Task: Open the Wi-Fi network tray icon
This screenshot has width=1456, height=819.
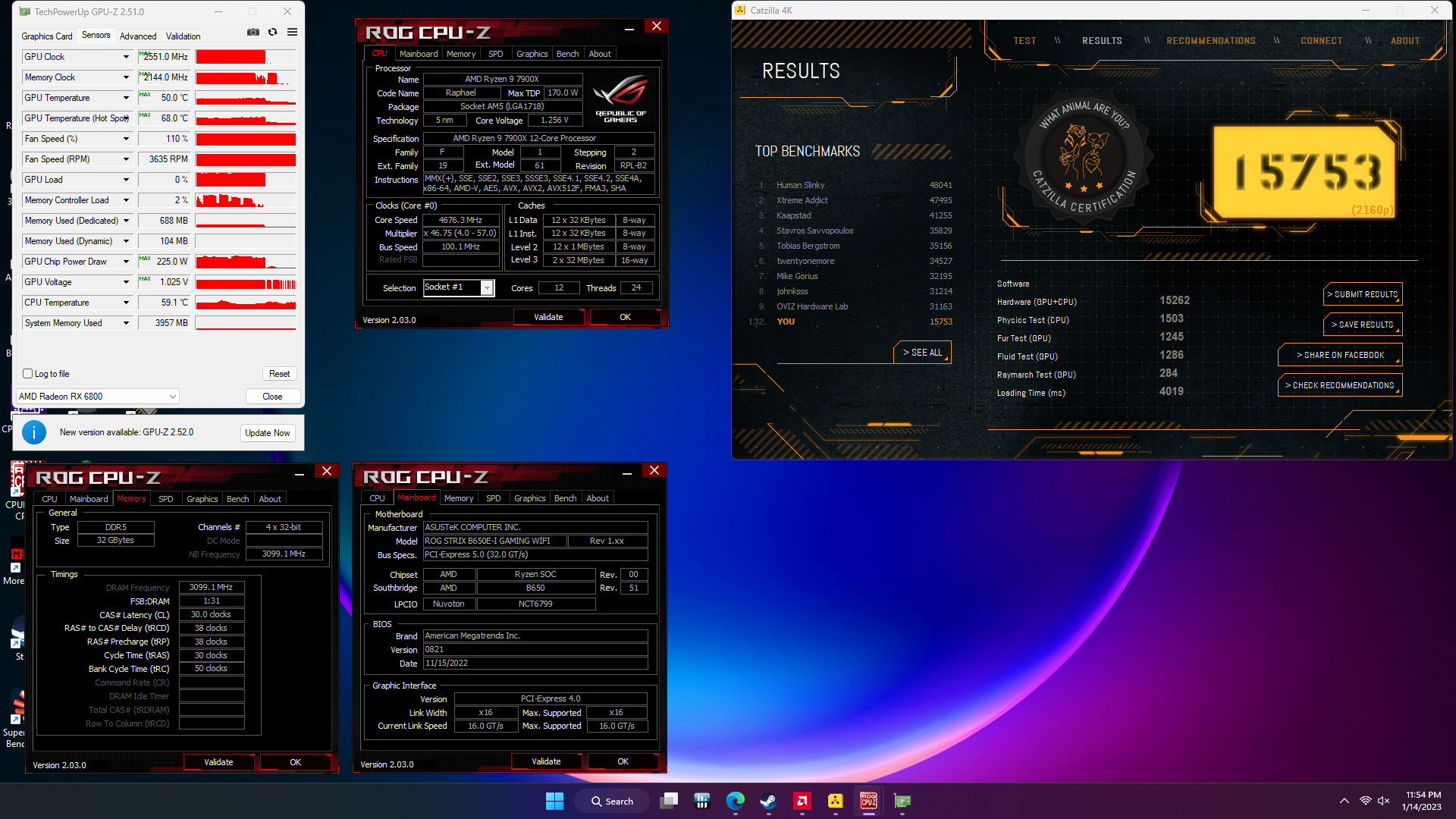Action: (x=1365, y=801)
